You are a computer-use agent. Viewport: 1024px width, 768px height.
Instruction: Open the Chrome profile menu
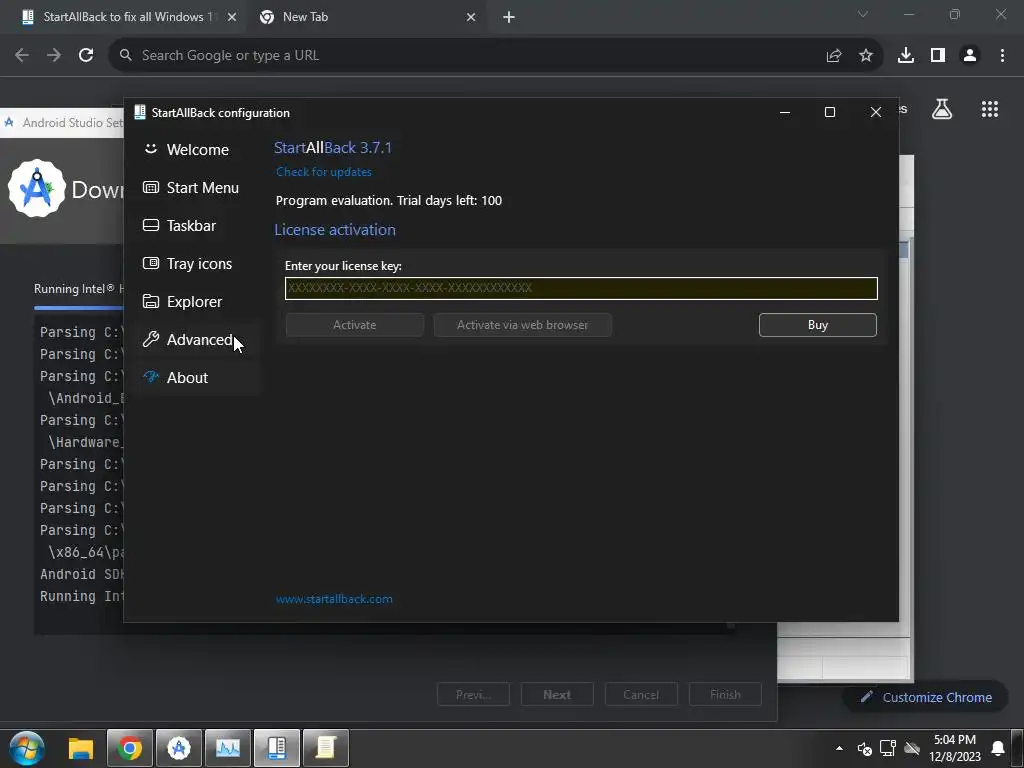(970, 56)
